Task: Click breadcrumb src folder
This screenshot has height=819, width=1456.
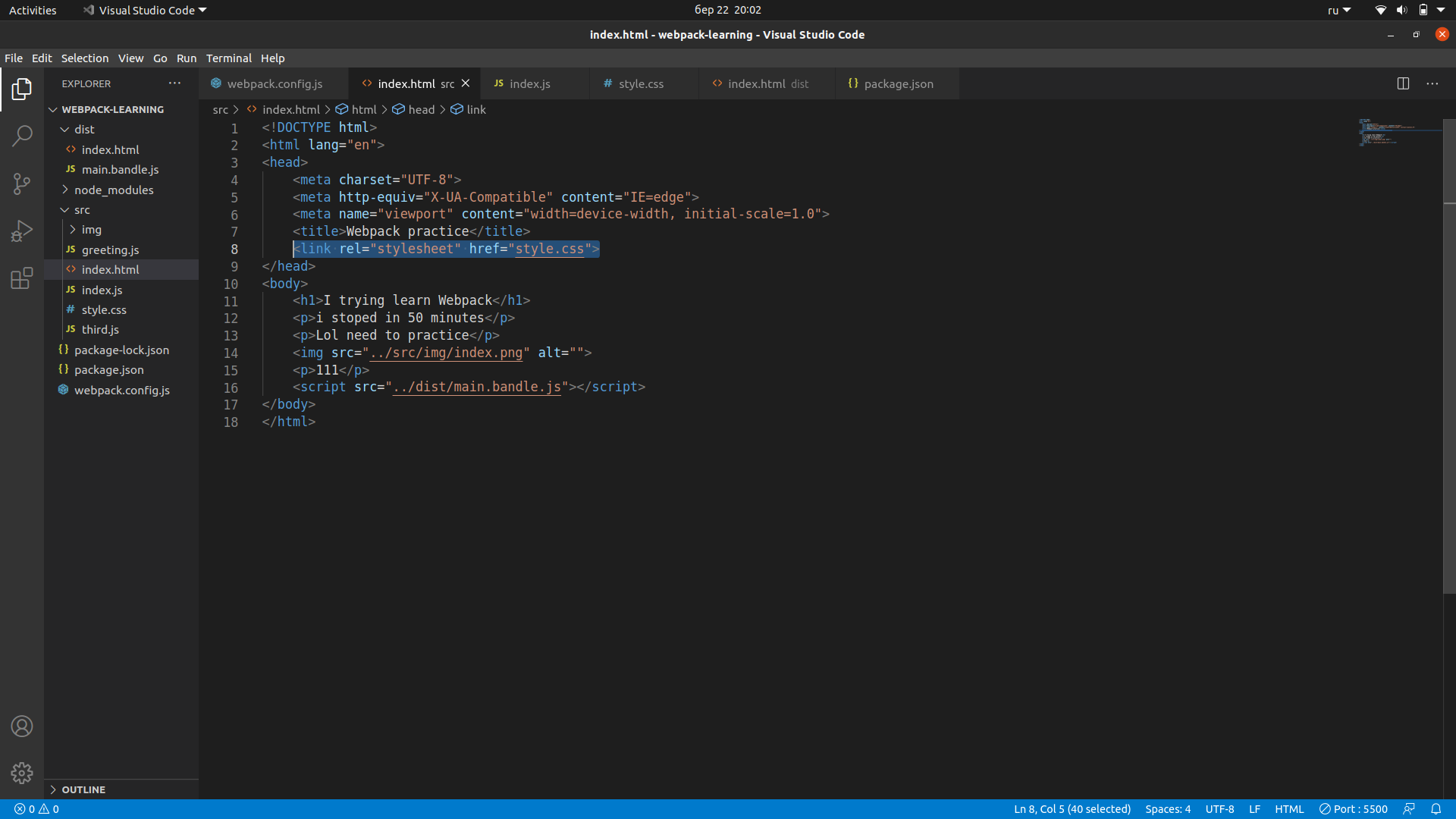Action: [x=220, y=110]
